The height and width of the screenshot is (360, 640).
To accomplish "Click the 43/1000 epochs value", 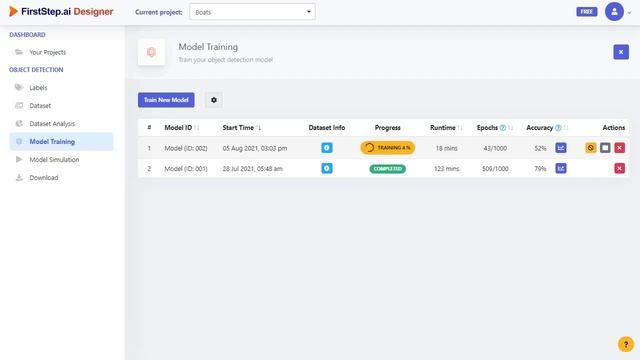I will pos(495,148).
